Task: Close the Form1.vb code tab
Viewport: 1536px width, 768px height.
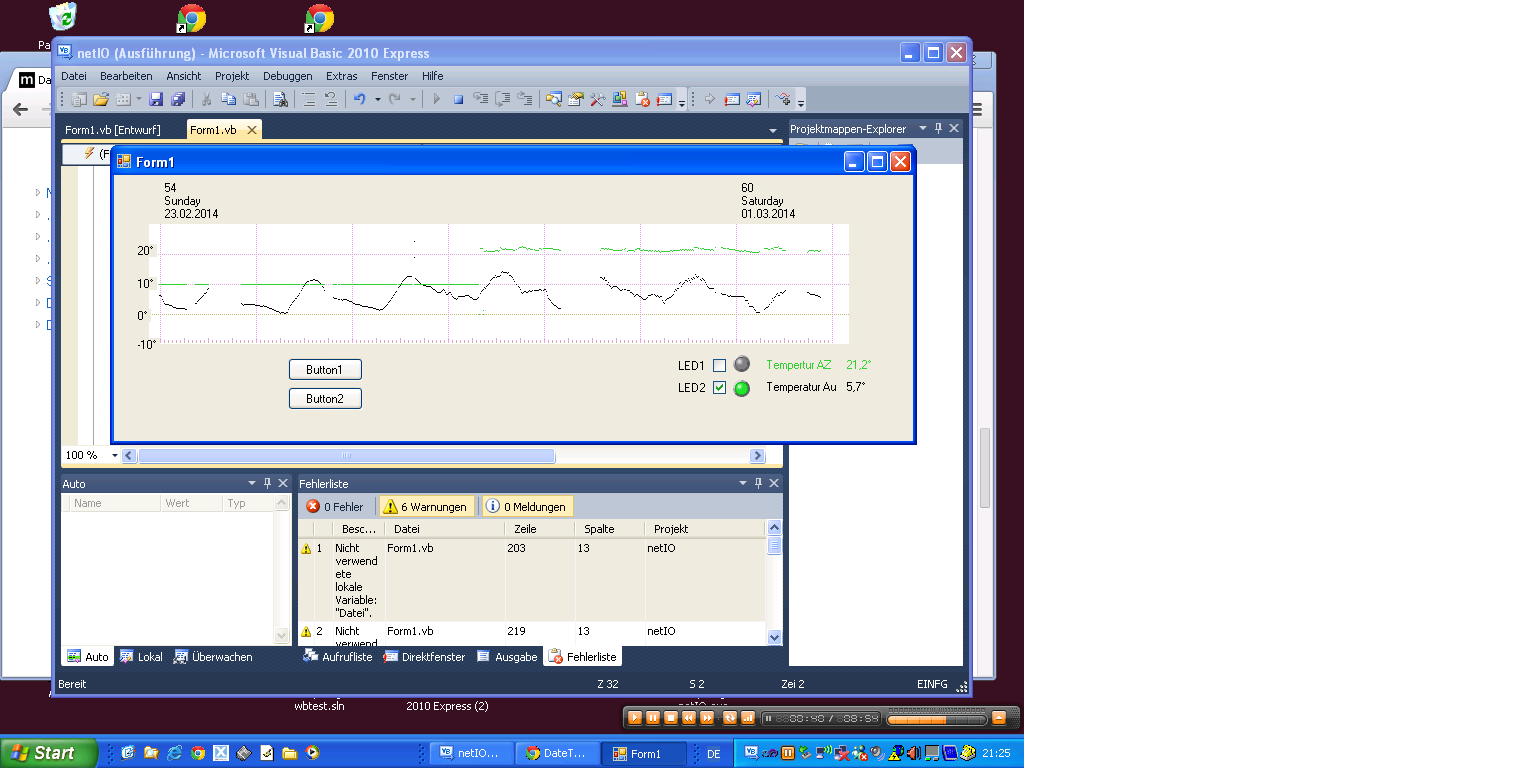Action: [x=252, y=130]
